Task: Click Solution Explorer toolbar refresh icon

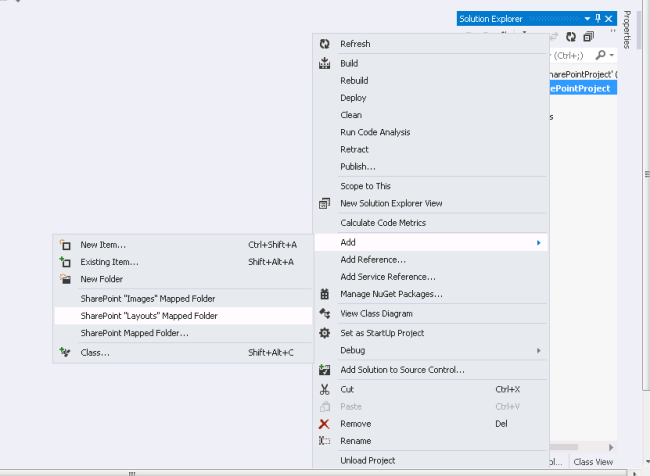Action: click(571, 37)
